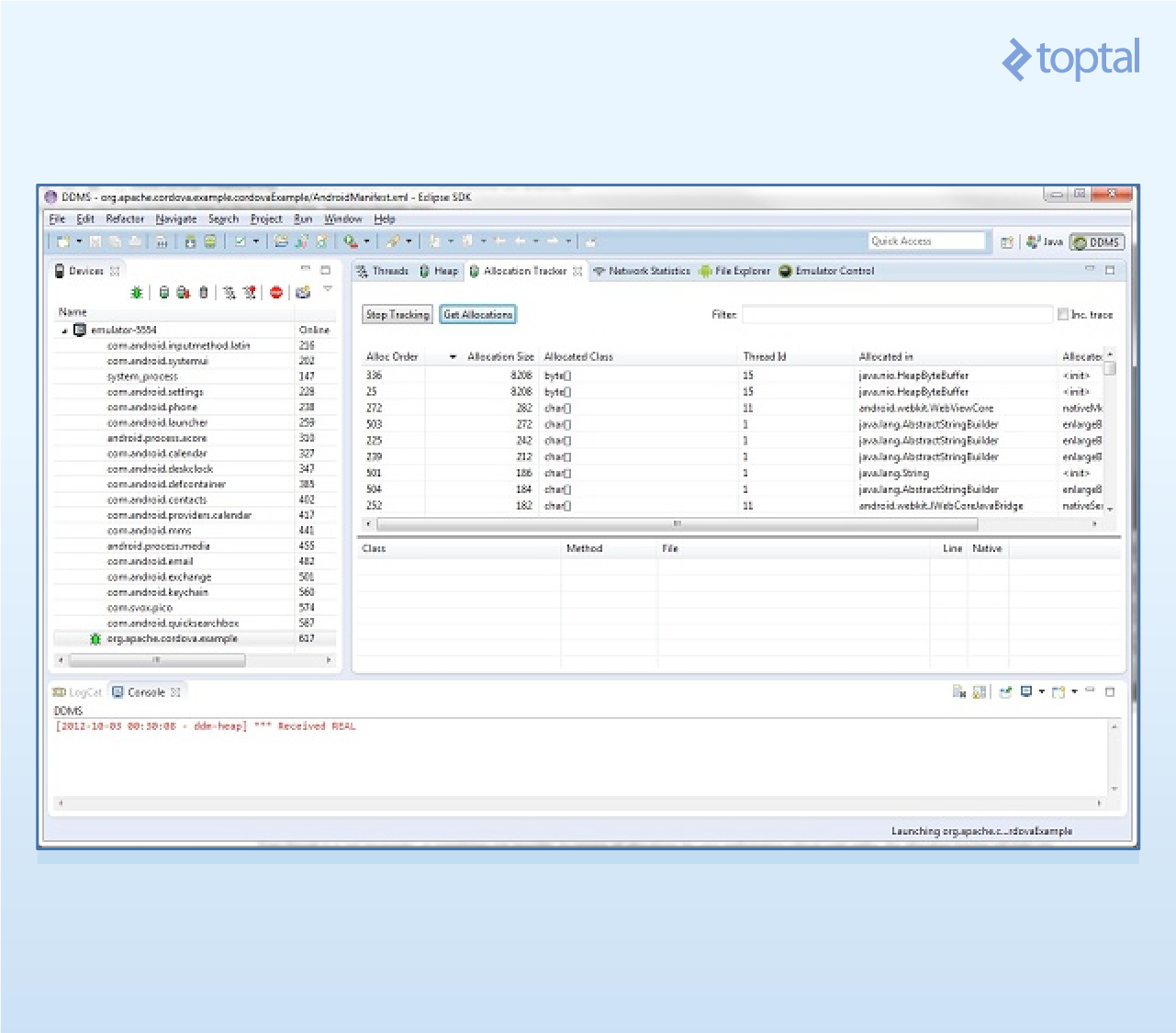This screenshot has height=1033, width=1176.
Task: Pin the Console view
Action: (1005, 691)
